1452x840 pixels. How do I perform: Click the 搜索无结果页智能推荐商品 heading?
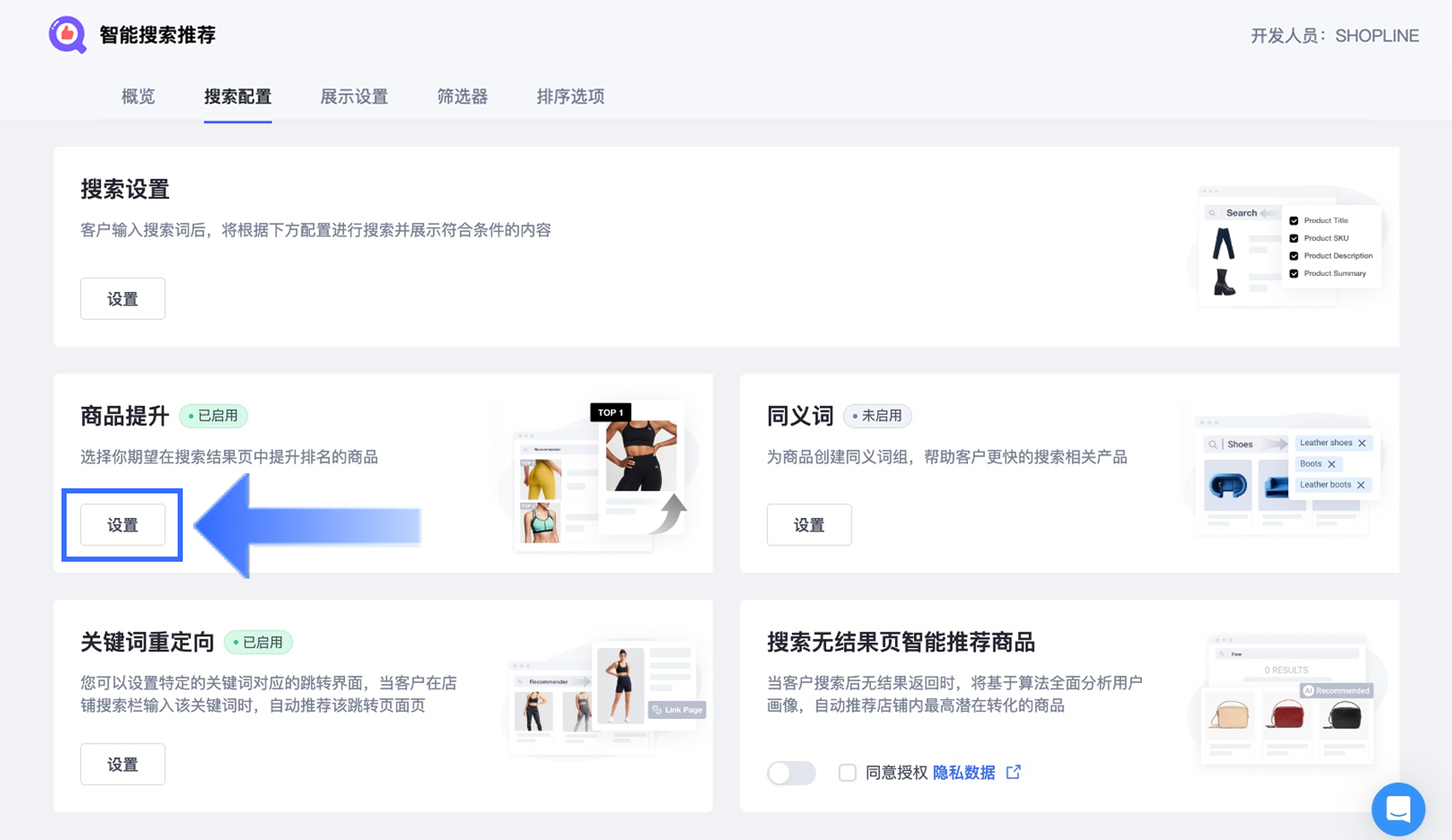point(900,642)
